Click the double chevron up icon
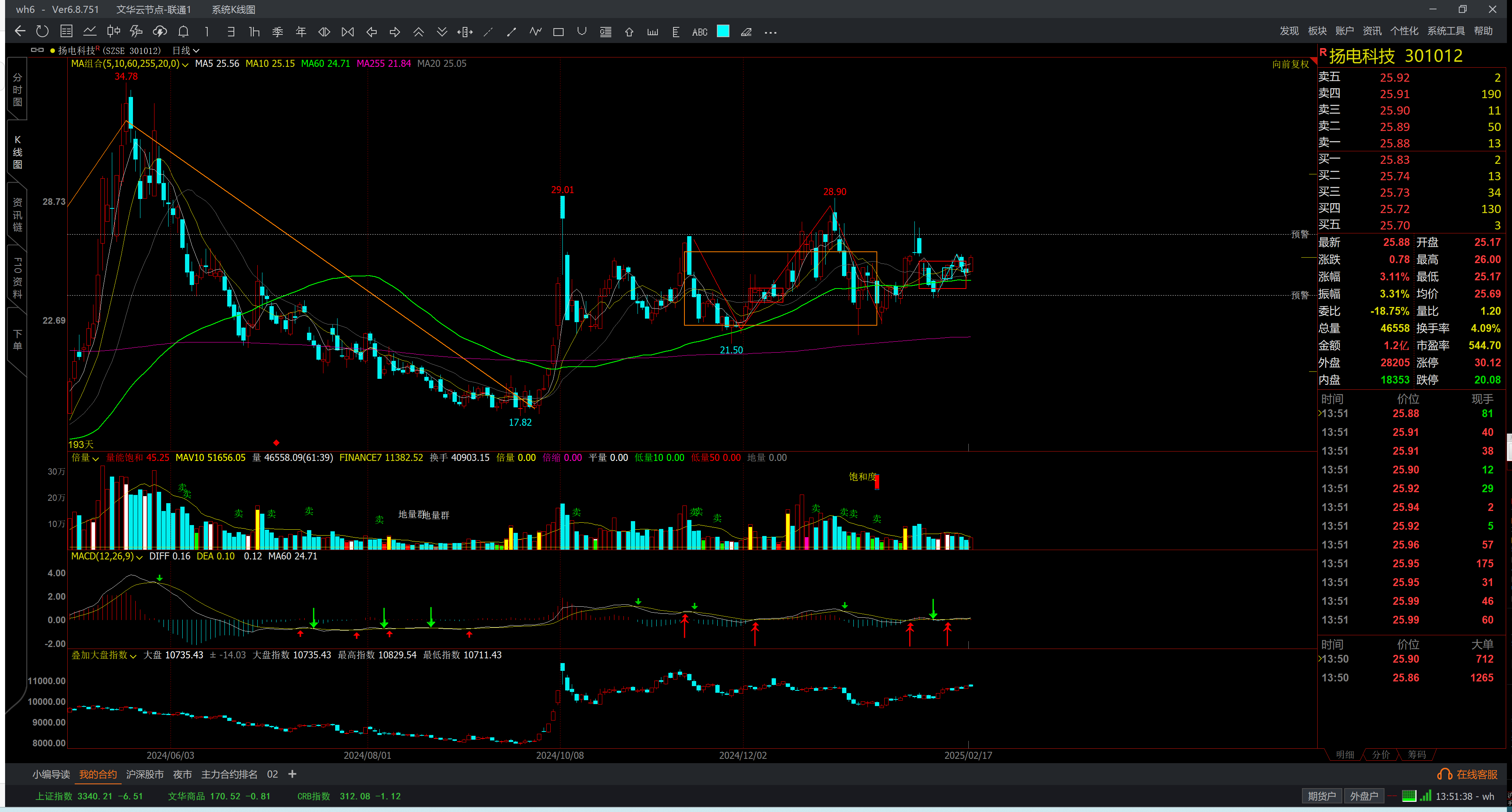 click(x=418, y=32)
